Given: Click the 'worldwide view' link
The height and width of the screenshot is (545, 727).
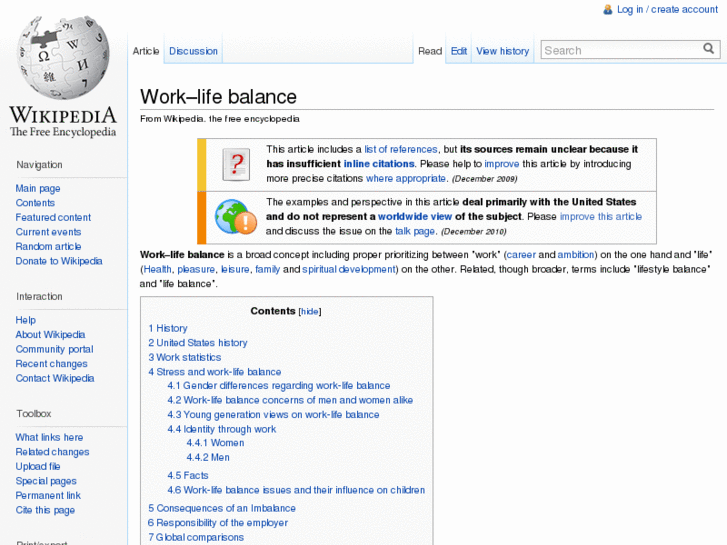Looking at the screenshot, I should click(415, 217).
